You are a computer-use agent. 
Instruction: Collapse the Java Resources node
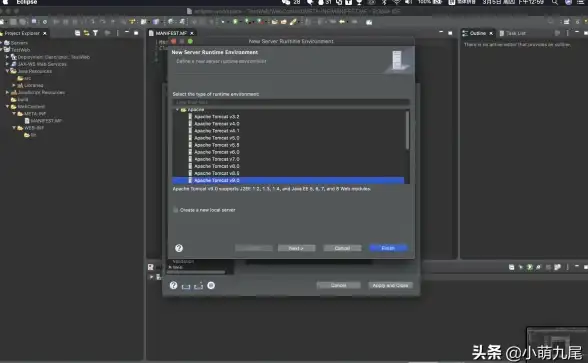click(7, 71)
